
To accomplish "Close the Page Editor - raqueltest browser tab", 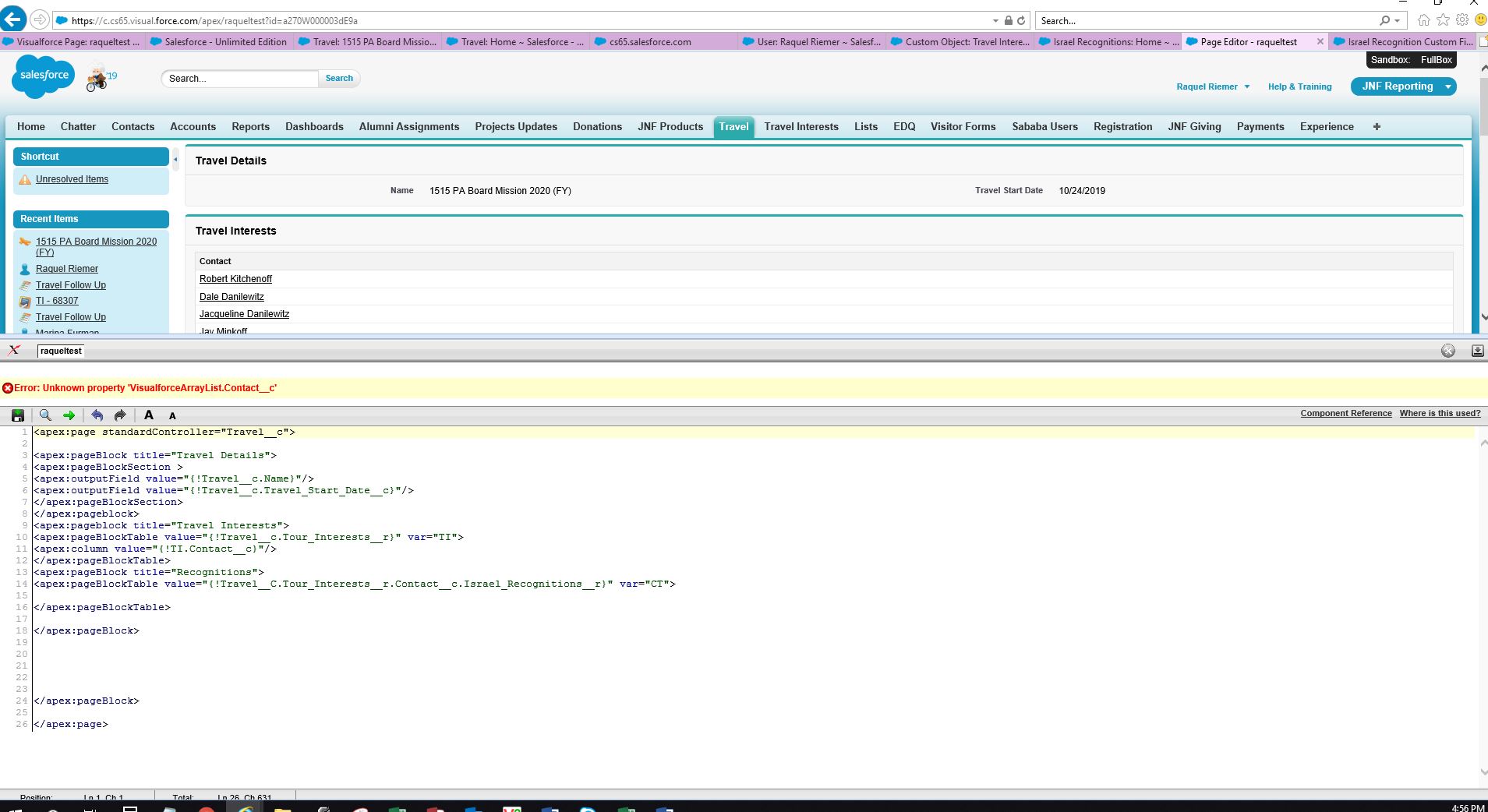I will pos(1320,42).
